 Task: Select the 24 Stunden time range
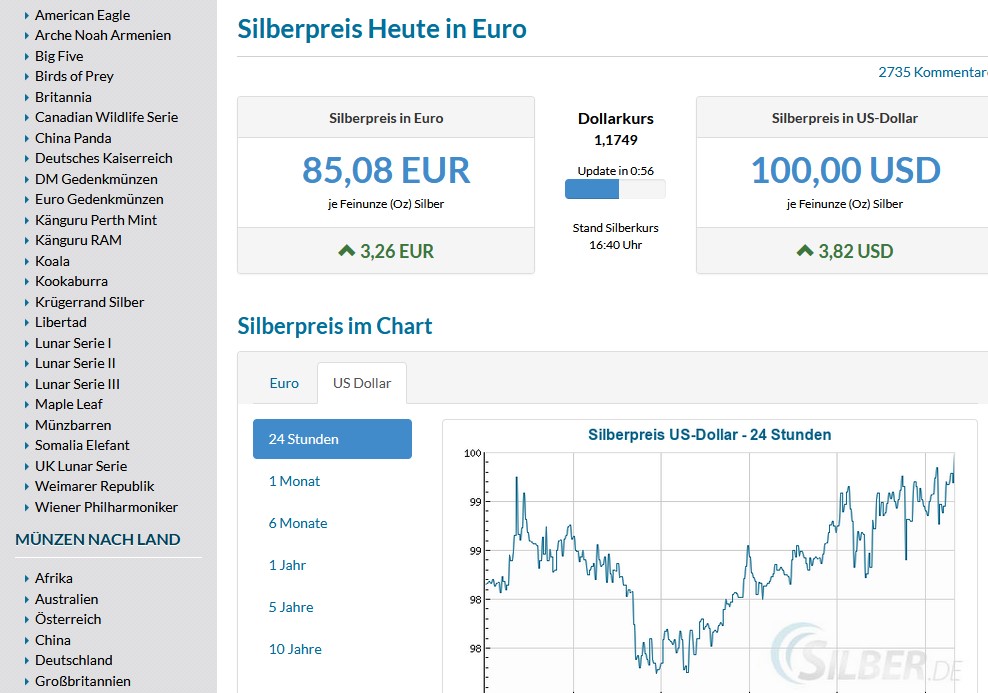[332, 439]
